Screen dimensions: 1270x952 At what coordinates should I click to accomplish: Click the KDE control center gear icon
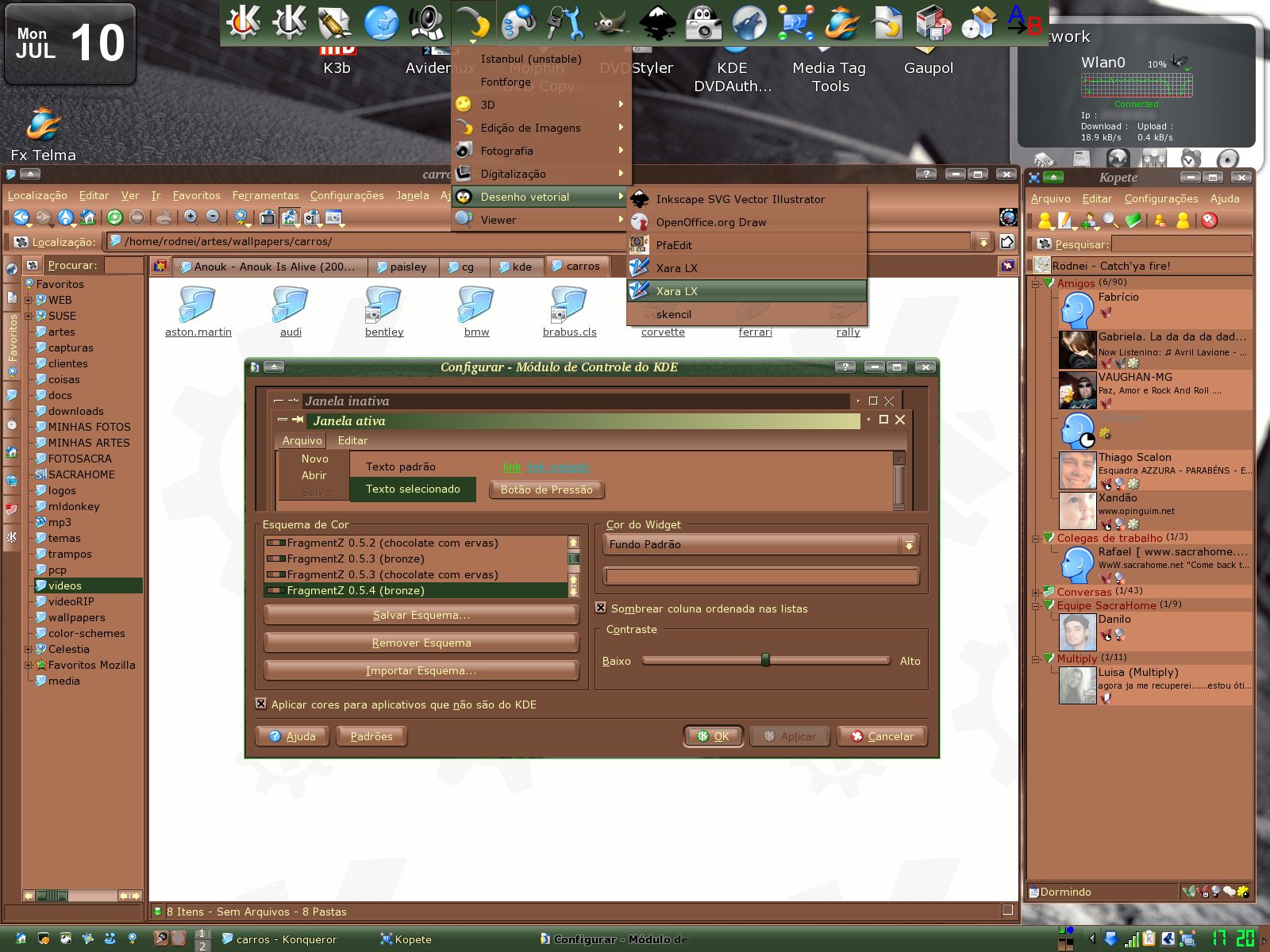243,22
